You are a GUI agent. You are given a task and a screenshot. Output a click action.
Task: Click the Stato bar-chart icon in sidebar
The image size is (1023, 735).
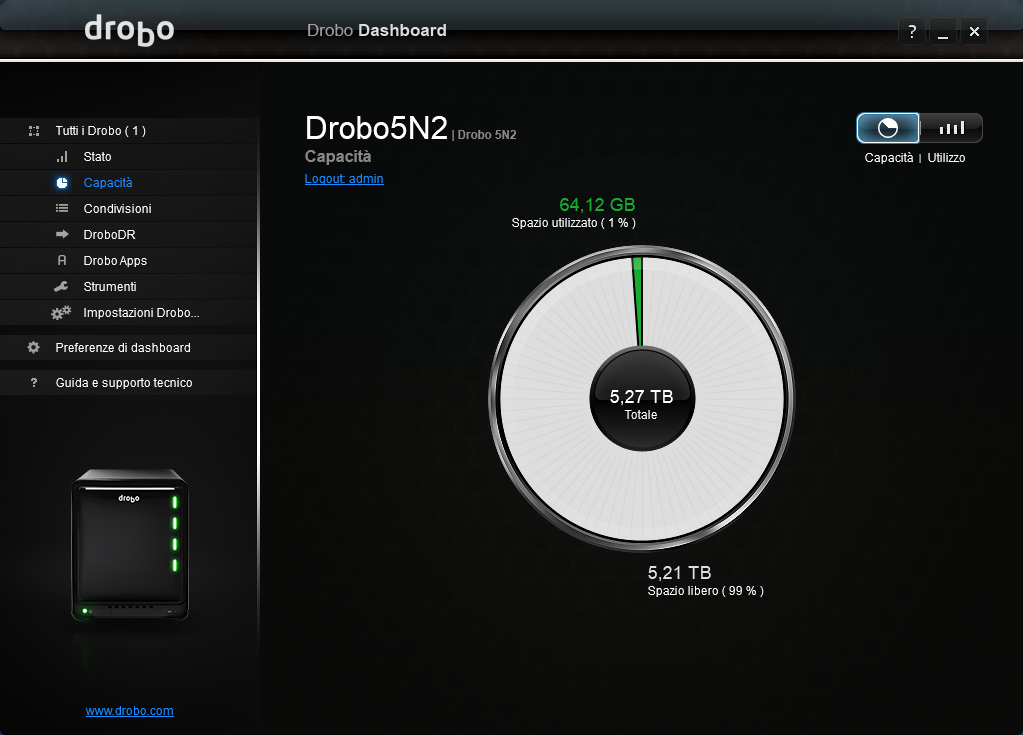pos(62,157)
